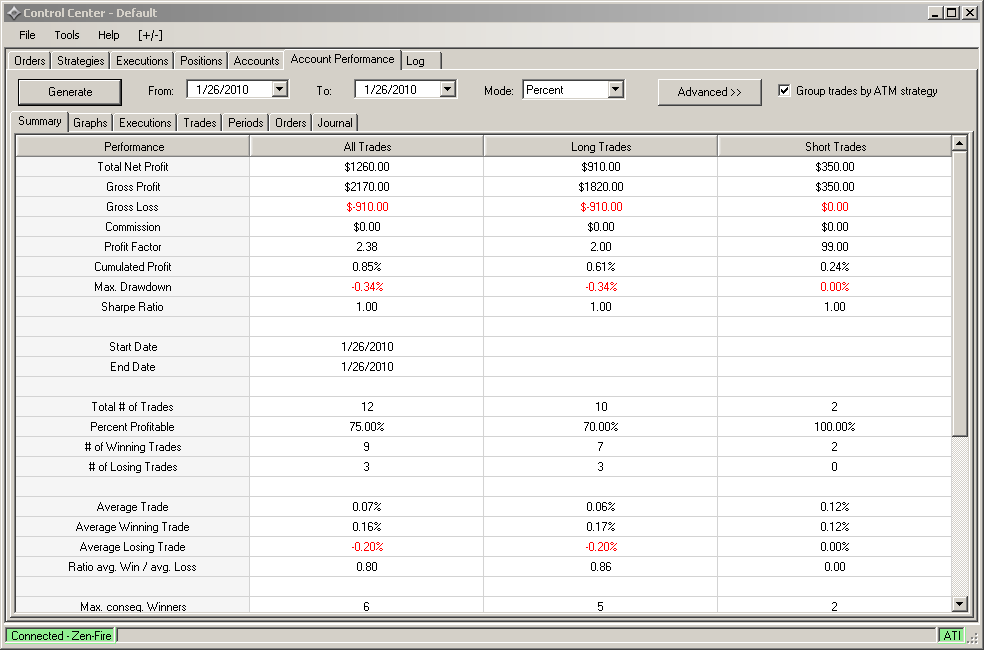Open the Graphs sub-tab
This screenshot has height=650, width=984.
90,123
